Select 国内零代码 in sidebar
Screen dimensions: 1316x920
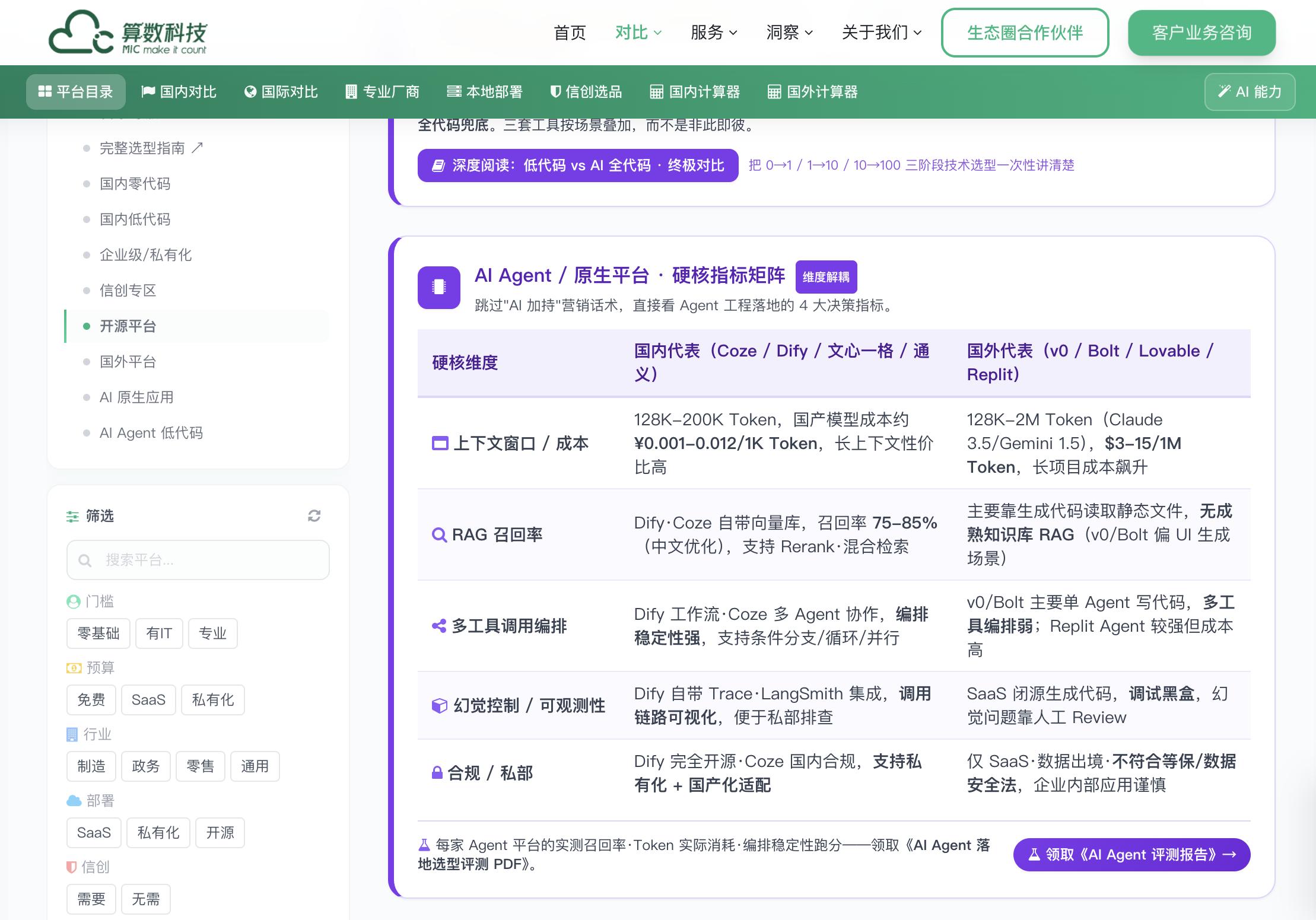[135, 184]
